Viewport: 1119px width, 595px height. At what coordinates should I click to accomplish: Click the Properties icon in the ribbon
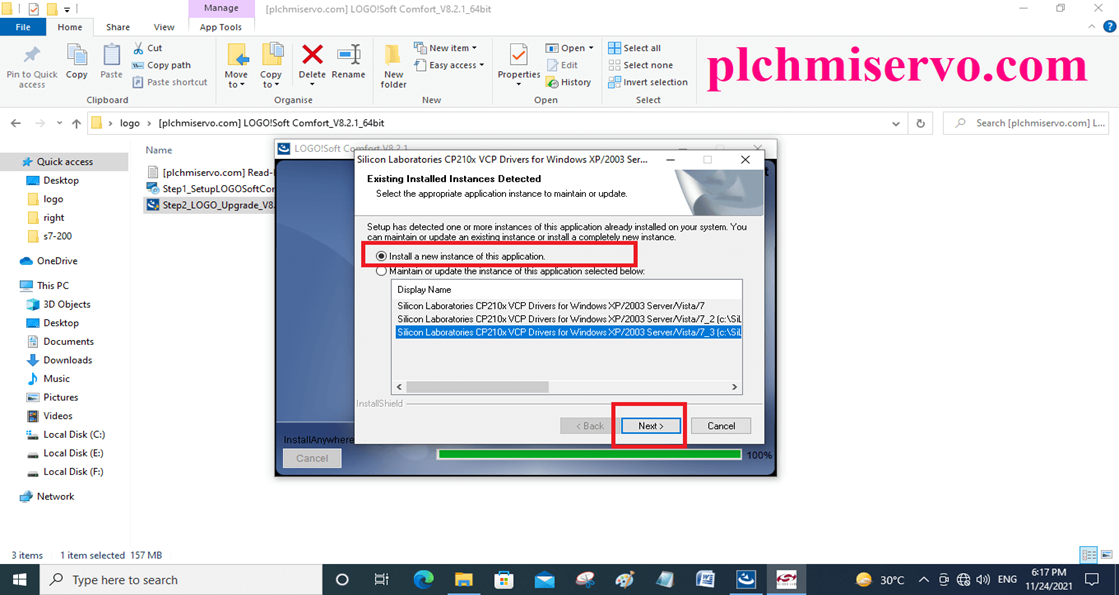click(519, 55)
